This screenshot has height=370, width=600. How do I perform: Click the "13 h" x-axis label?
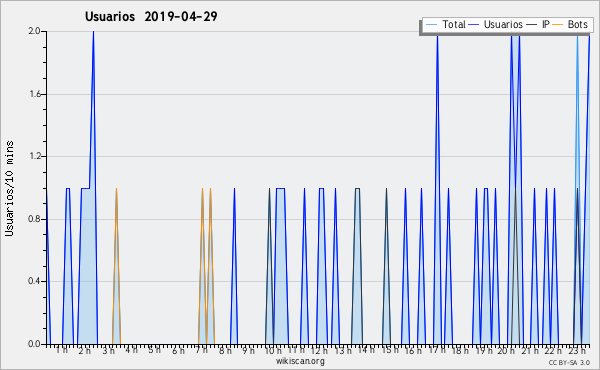(x=343, y=350)
